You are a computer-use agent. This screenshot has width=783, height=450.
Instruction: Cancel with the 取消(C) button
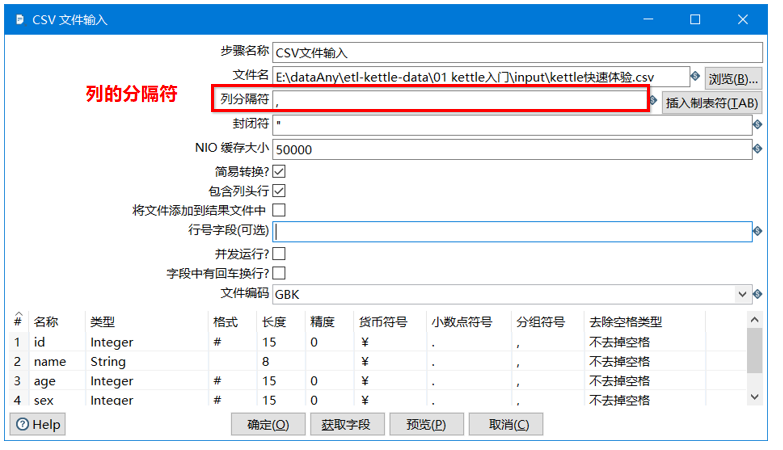coord(505,425)
